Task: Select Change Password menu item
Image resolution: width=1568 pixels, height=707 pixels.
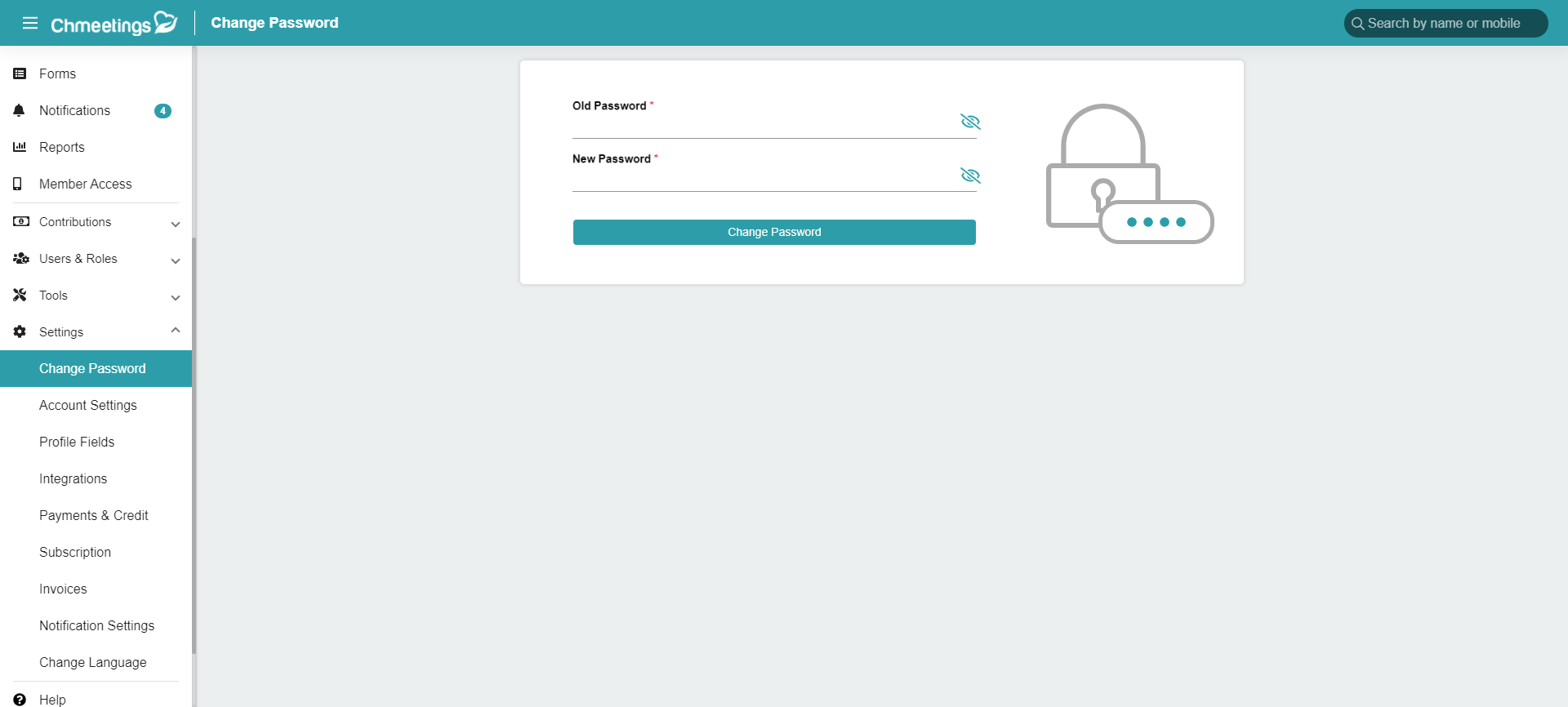Action: 96,368
